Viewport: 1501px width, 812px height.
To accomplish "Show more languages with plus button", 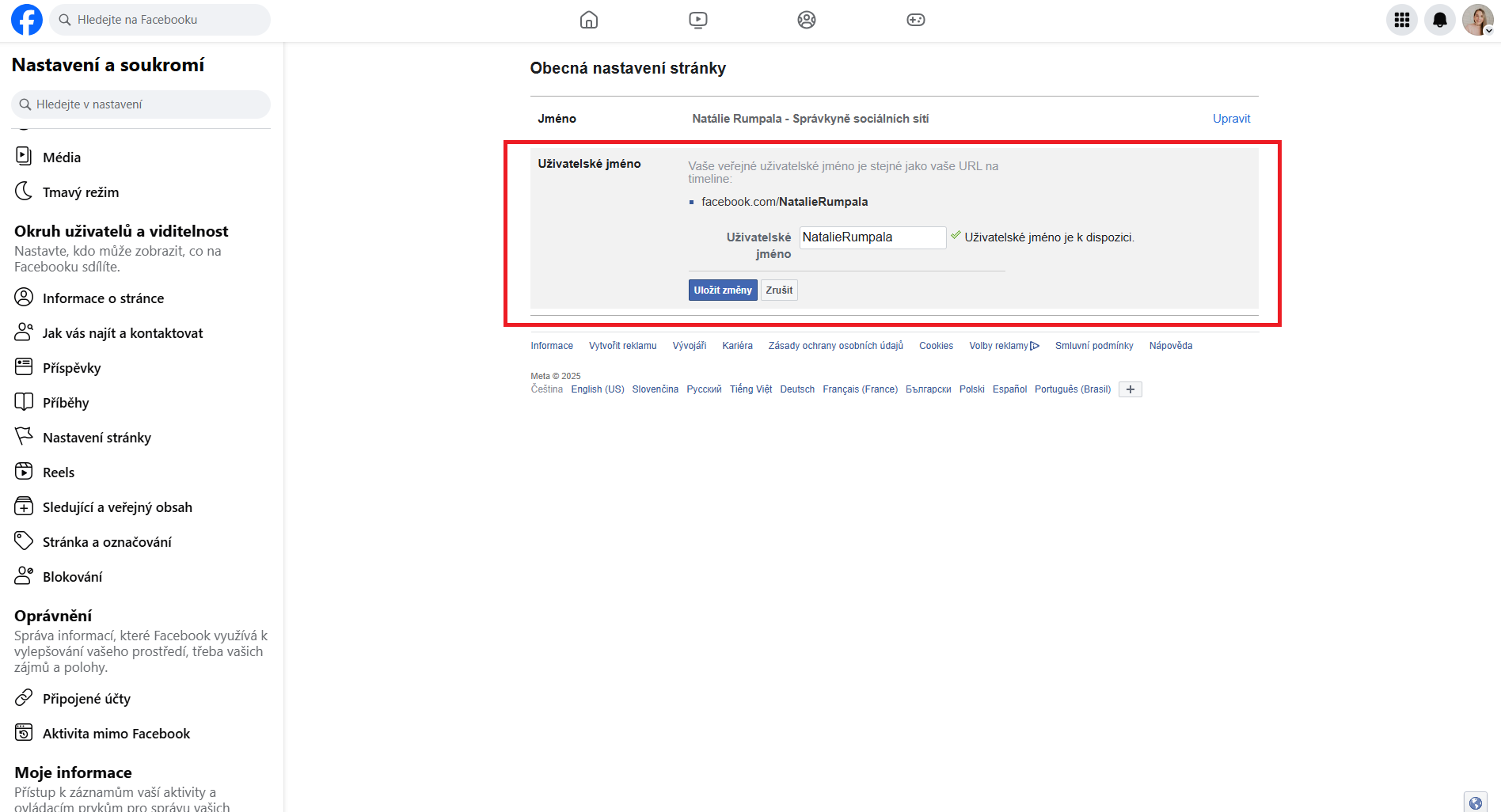I will point(1130,389).
